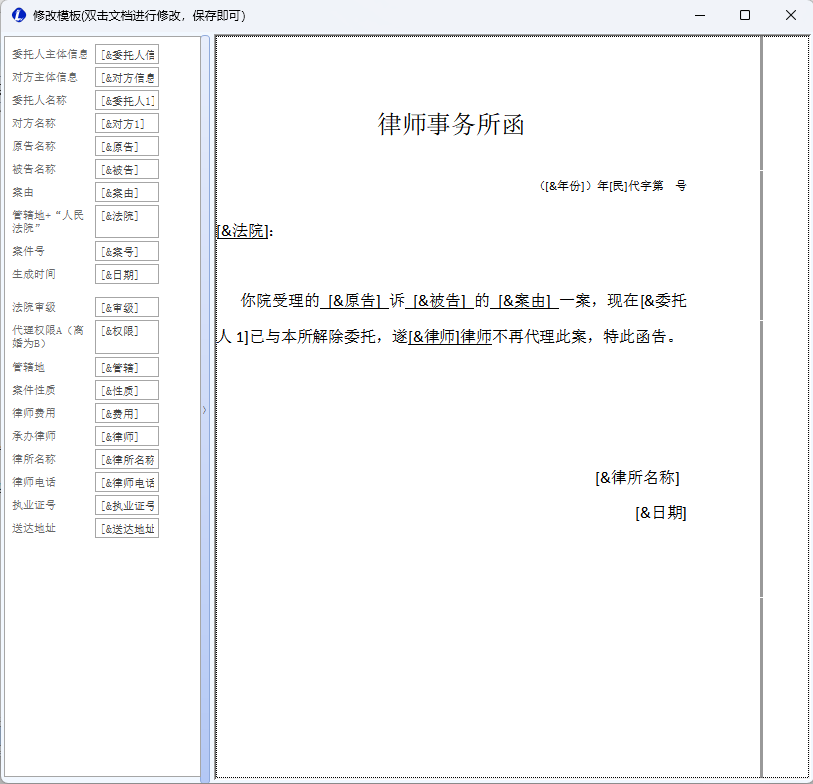Select the 被告名称 field [&被告]

click(127, 169)
